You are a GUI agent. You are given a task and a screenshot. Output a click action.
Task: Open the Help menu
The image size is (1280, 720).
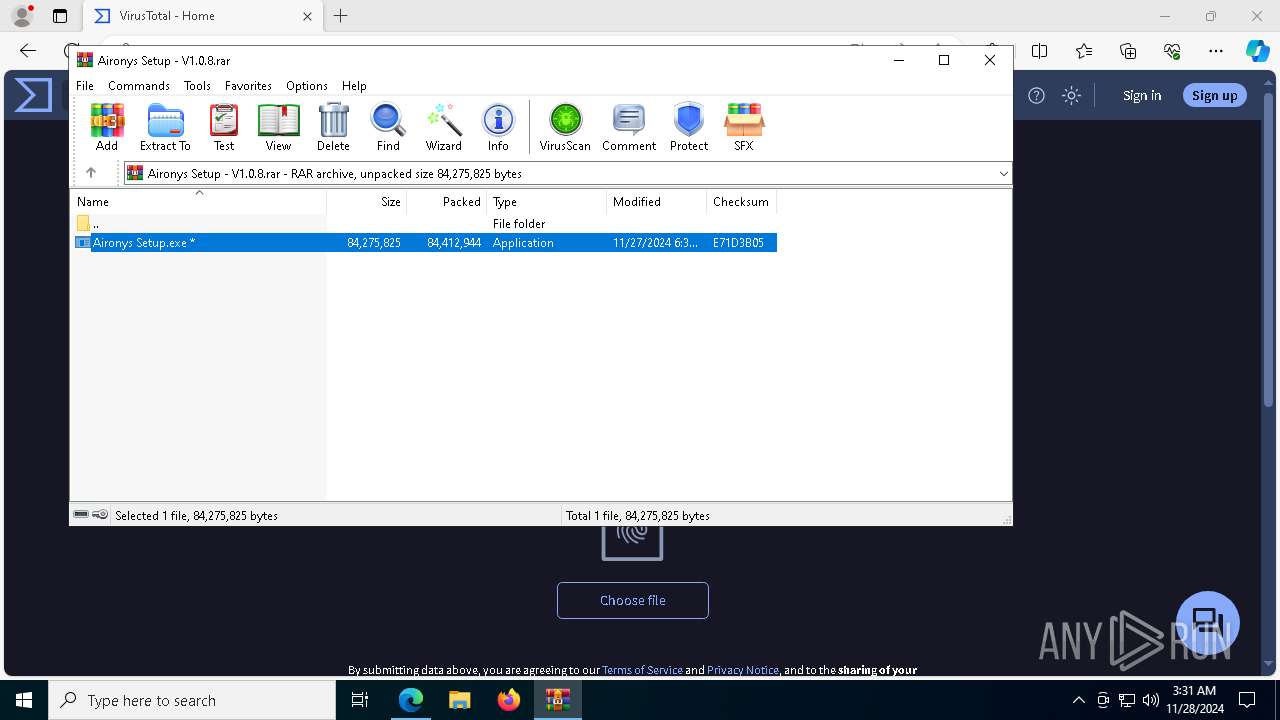click(x=354, y=86)
